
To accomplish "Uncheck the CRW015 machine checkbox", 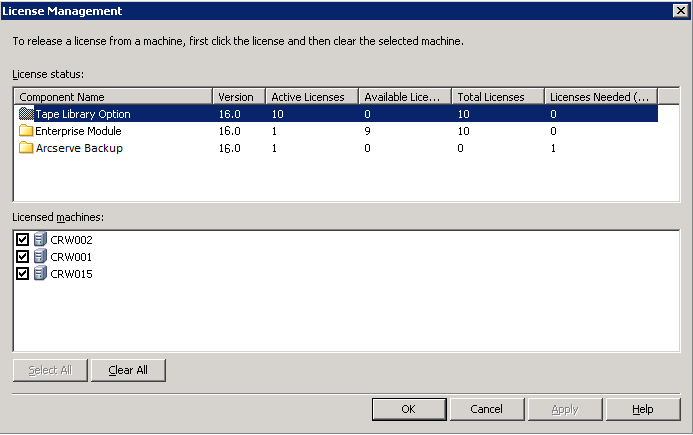I will 23,274.
